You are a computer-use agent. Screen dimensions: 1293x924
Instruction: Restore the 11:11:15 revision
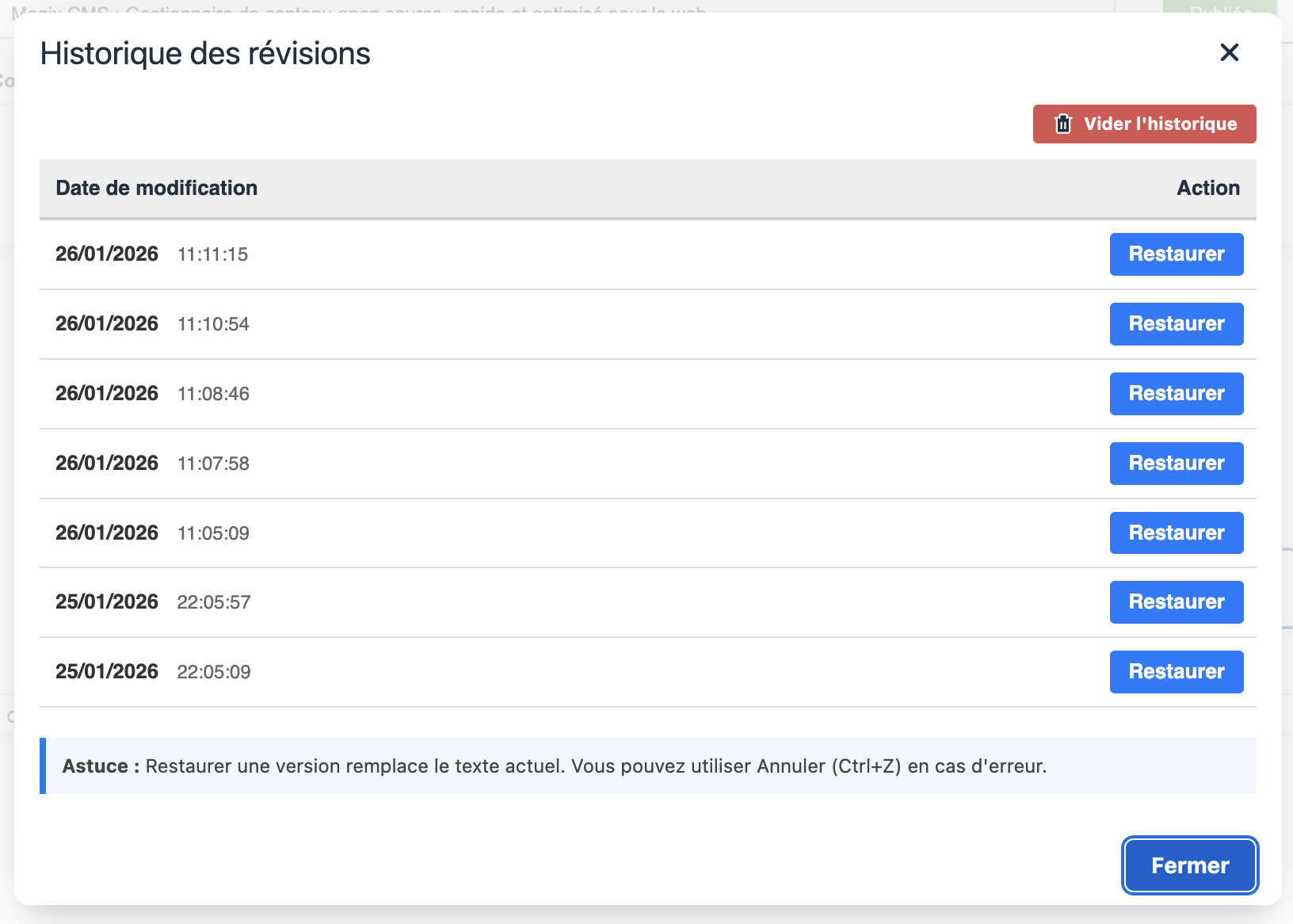coord(1176,254)
